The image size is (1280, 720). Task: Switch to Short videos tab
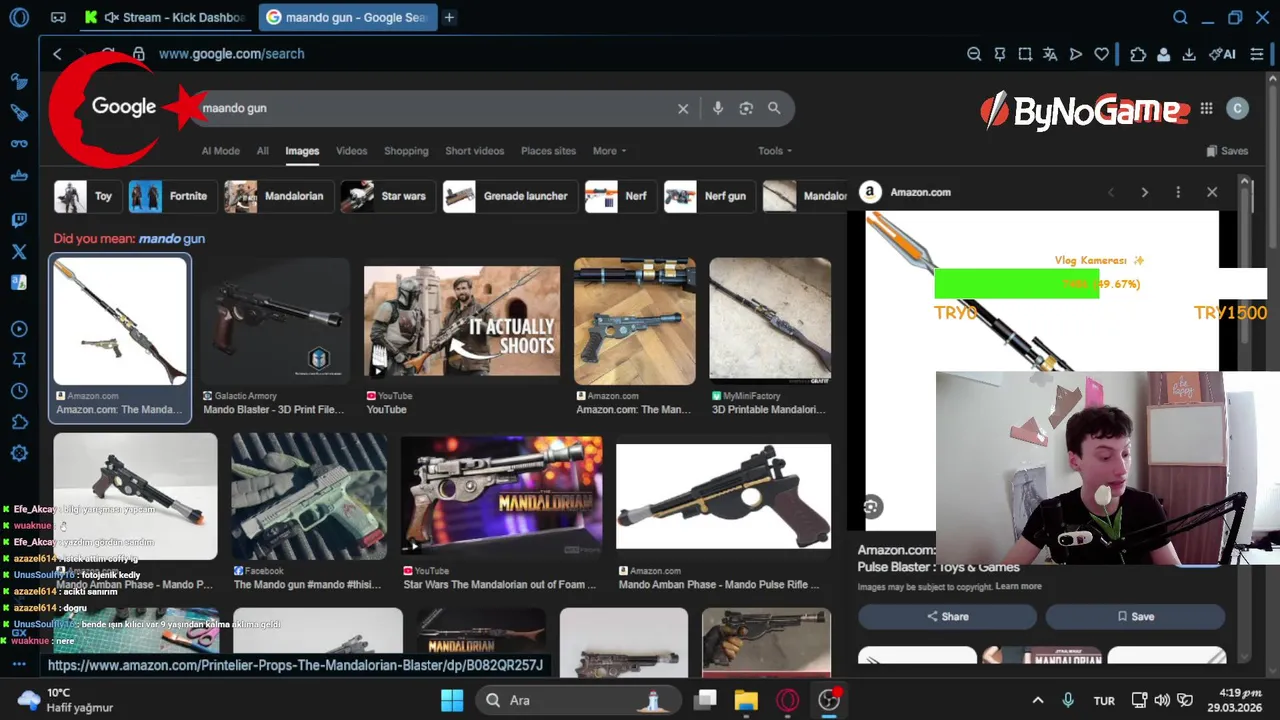pos(474,151)
